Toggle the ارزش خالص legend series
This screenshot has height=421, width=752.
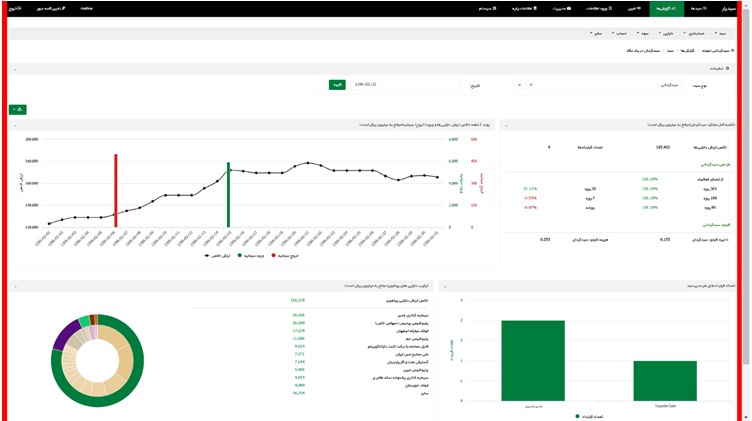click(x=217, y=256)
